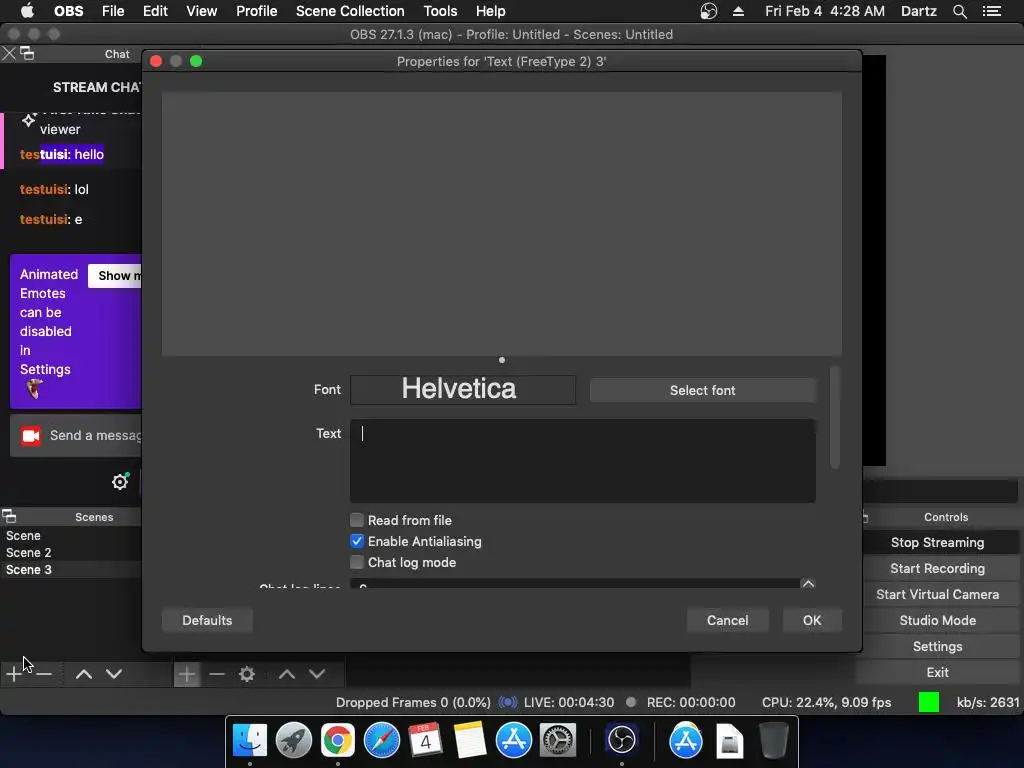Open source properties gear icon
This screenshot has width=1024, height=768.
(247, 674)
